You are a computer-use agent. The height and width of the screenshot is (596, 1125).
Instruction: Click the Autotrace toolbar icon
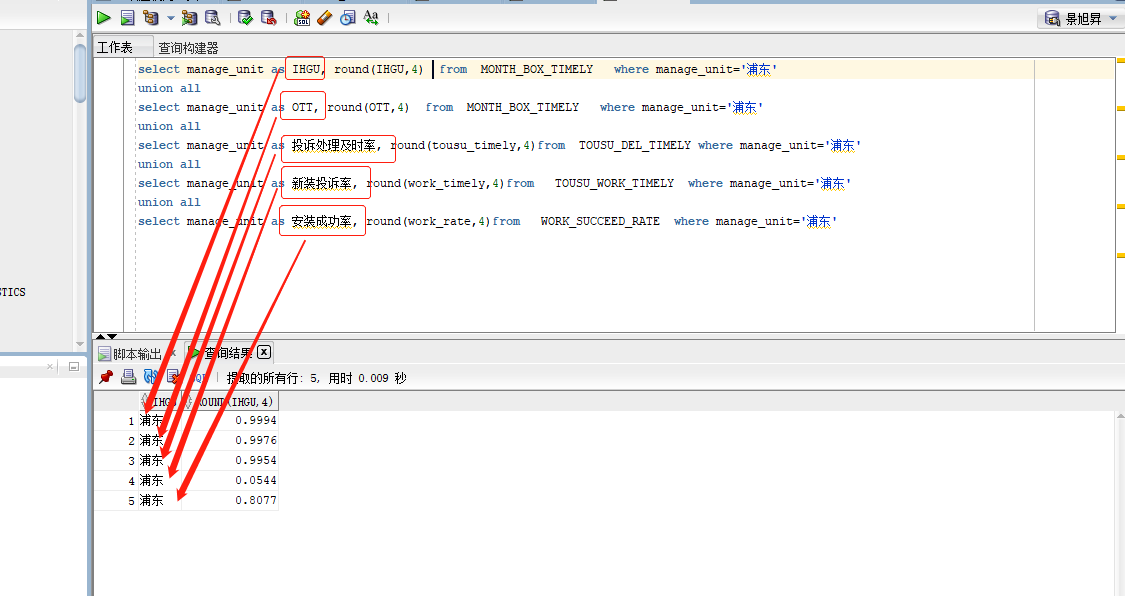coord(189,18)
